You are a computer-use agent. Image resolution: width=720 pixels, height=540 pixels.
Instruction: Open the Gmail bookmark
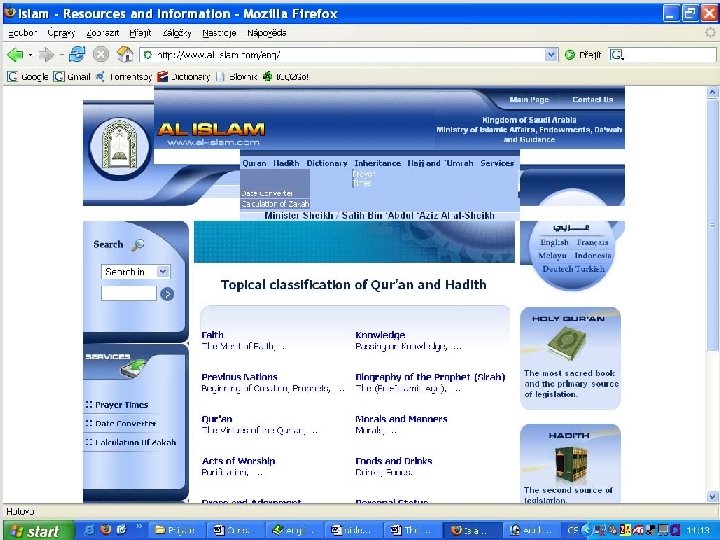click(72, 77)
